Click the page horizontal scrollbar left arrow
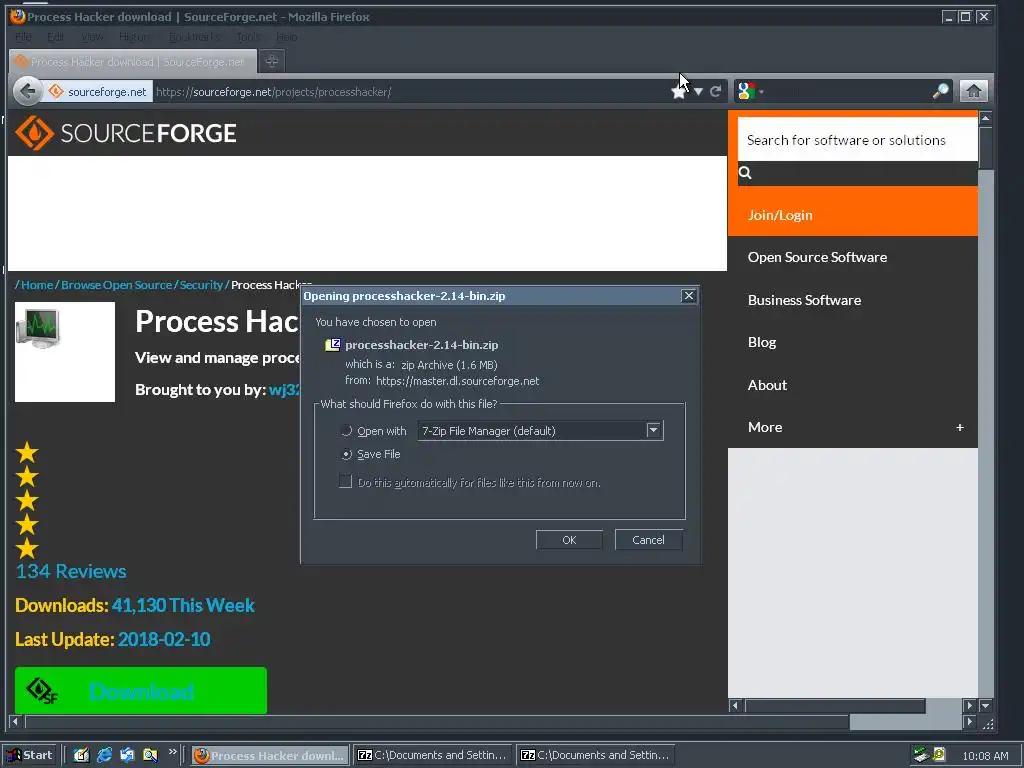 point(14,722)
